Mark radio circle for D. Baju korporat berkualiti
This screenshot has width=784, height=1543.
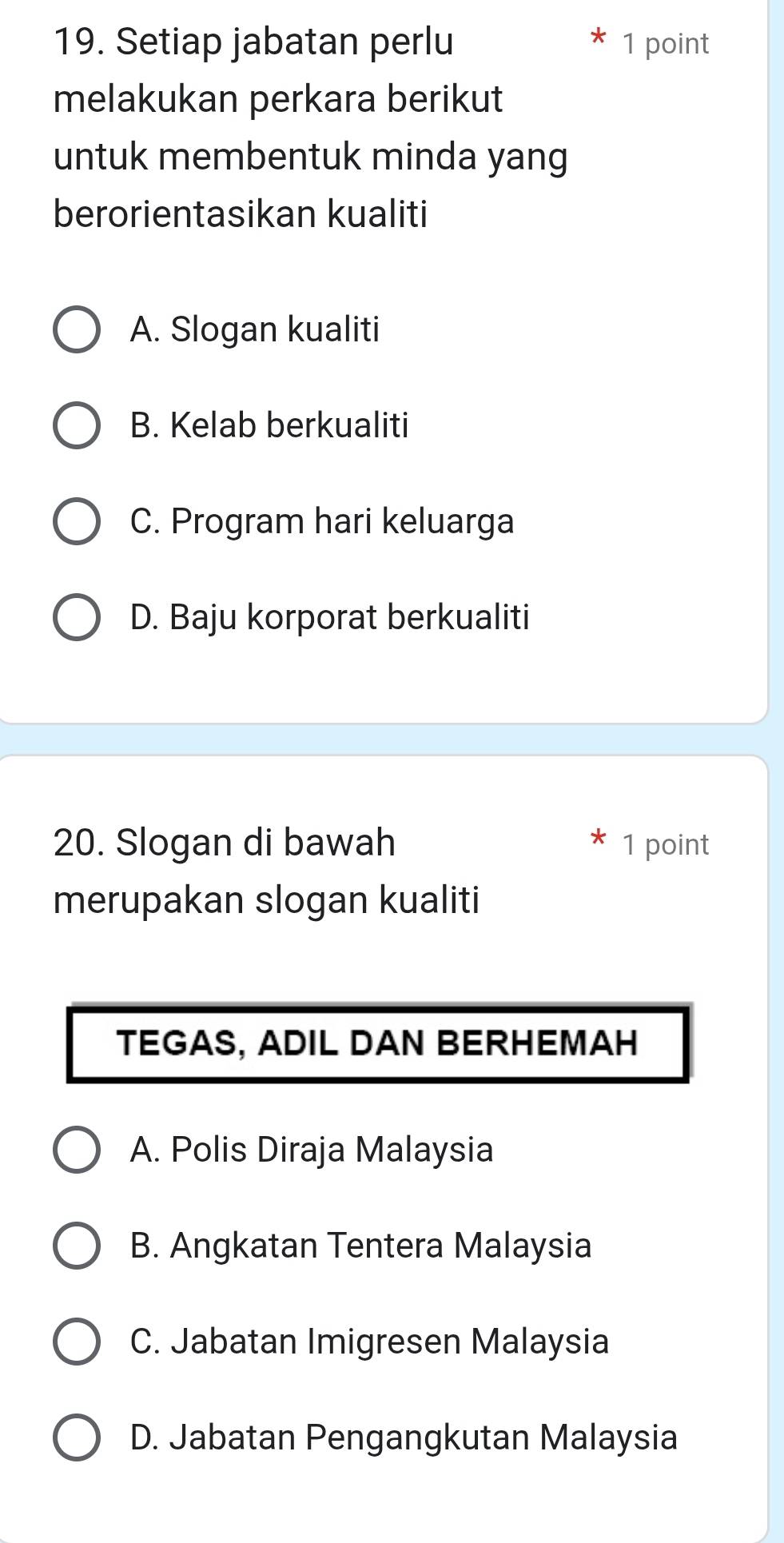coord(77,617)
